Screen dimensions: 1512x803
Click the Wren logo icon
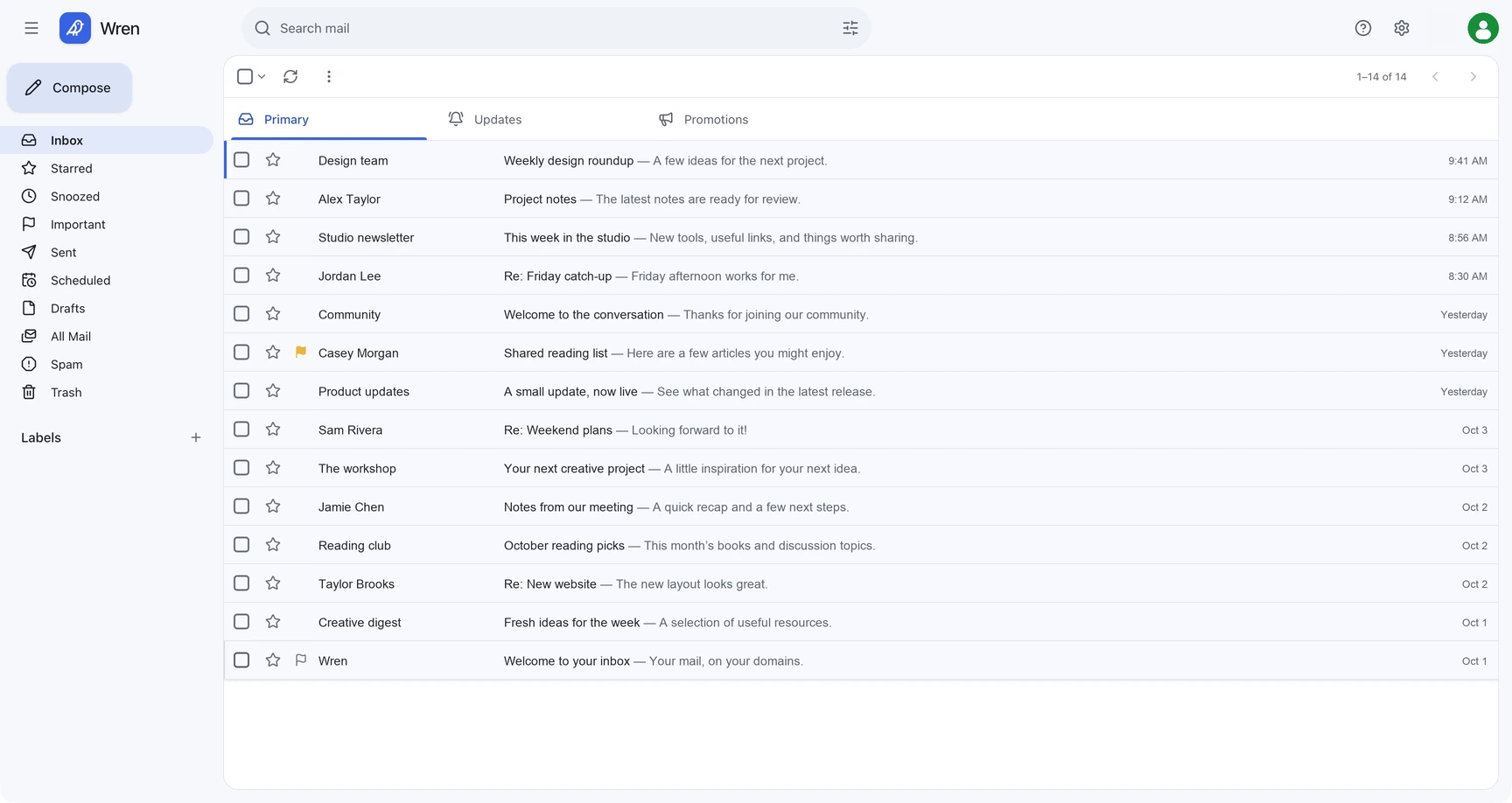[75, 28]
